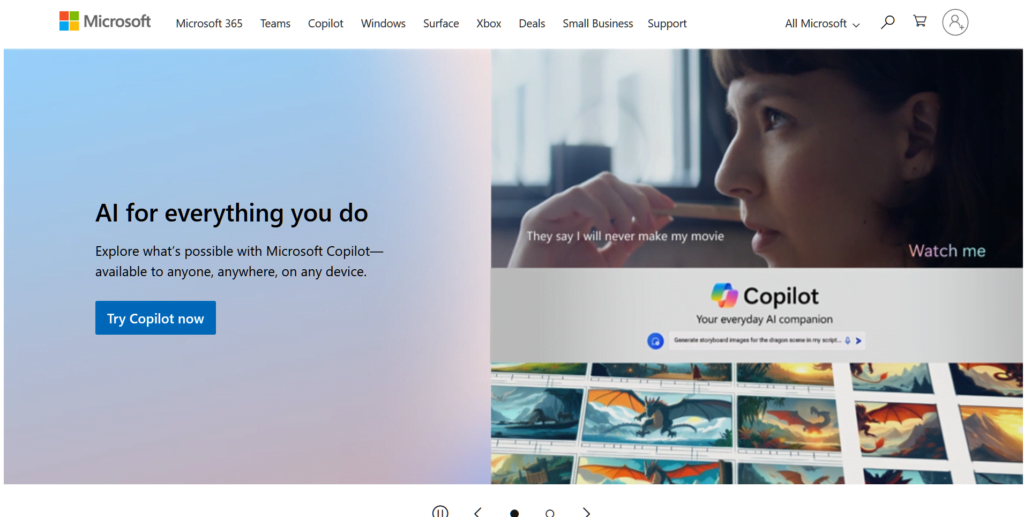This screenshot has width=1024, height=517.
Task: Expand the All Microsoft menu
Action: [x=822, y=24]
